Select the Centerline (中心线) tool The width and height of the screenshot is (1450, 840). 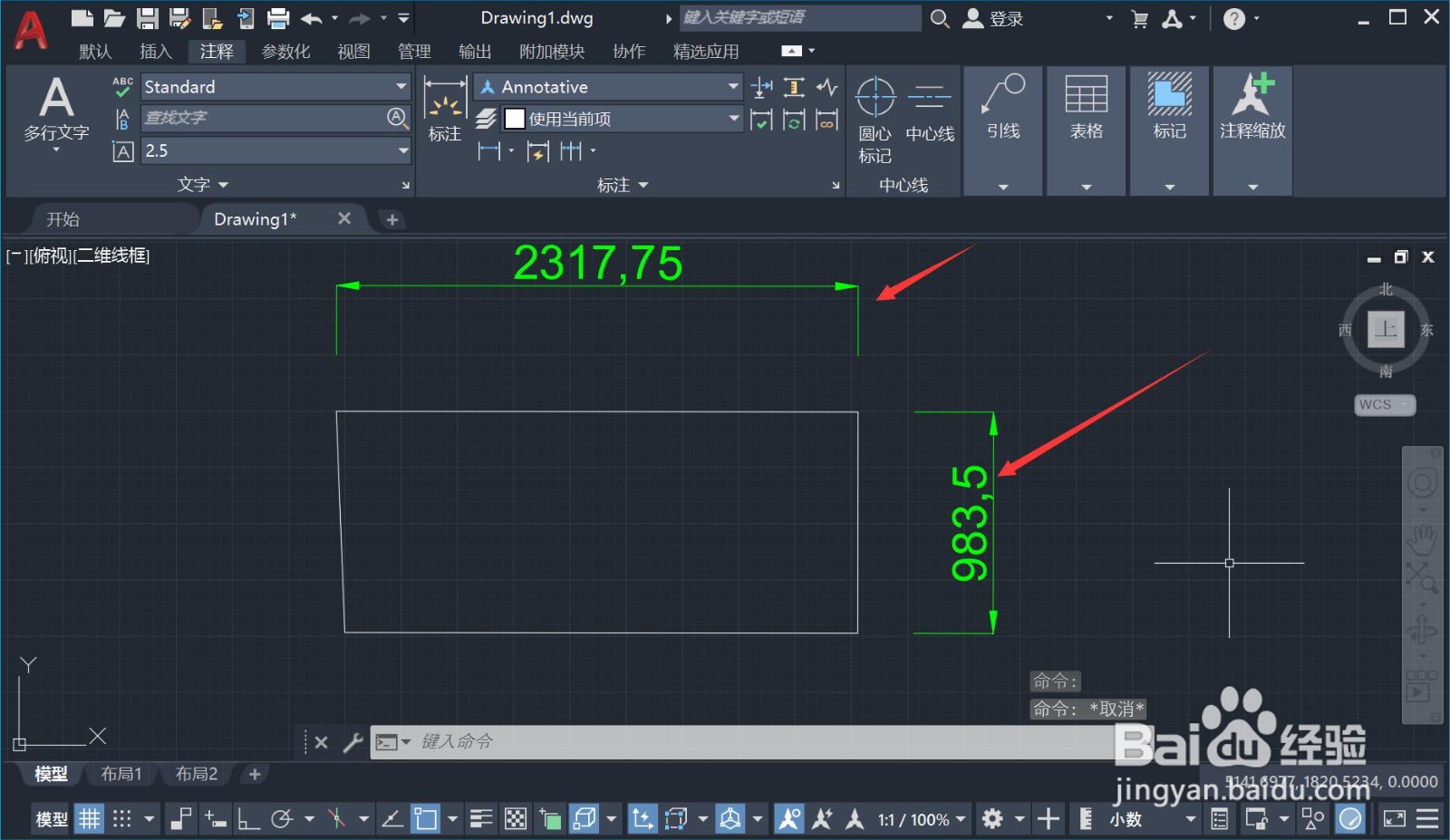(930, 111)
